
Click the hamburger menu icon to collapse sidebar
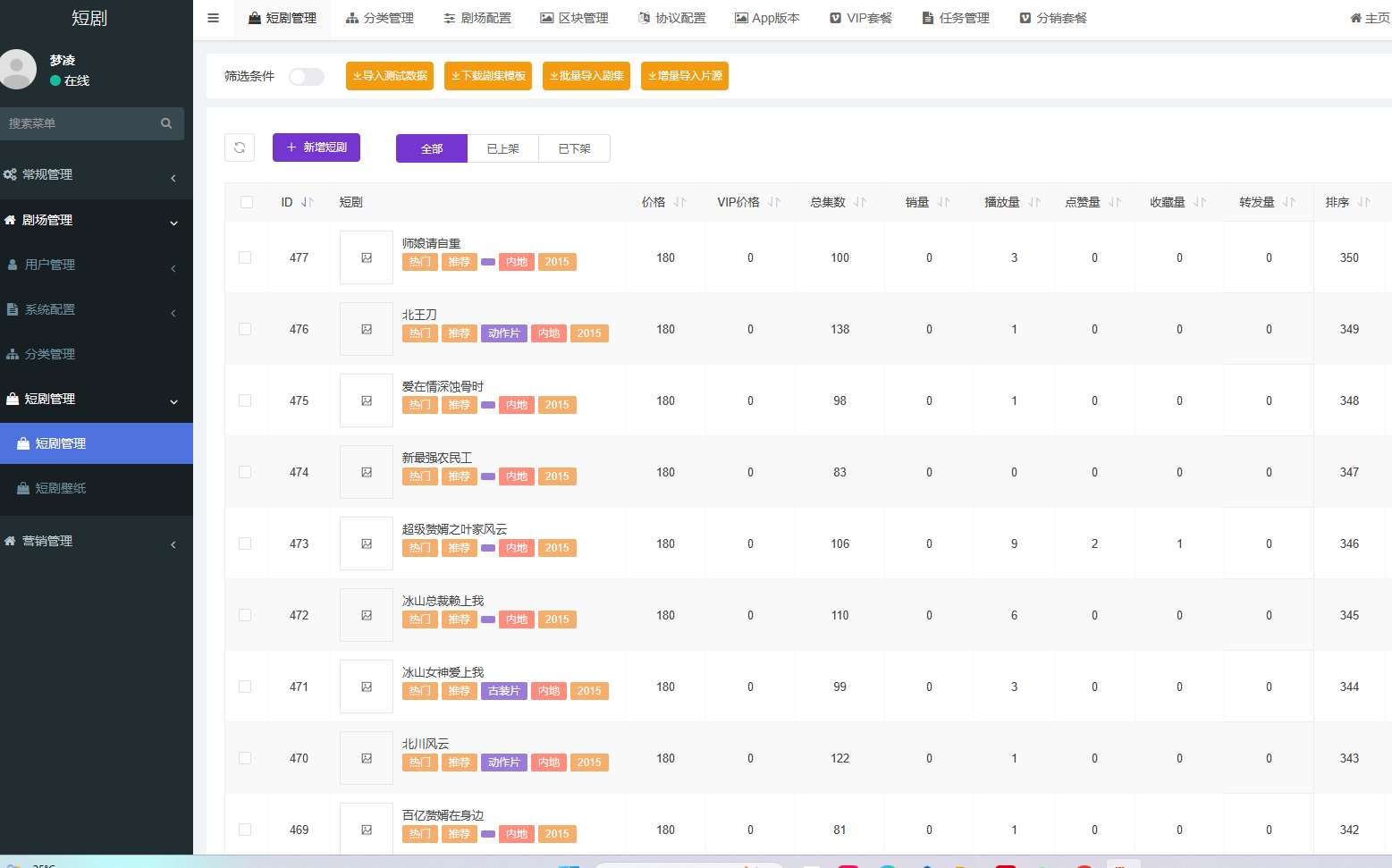213,18
